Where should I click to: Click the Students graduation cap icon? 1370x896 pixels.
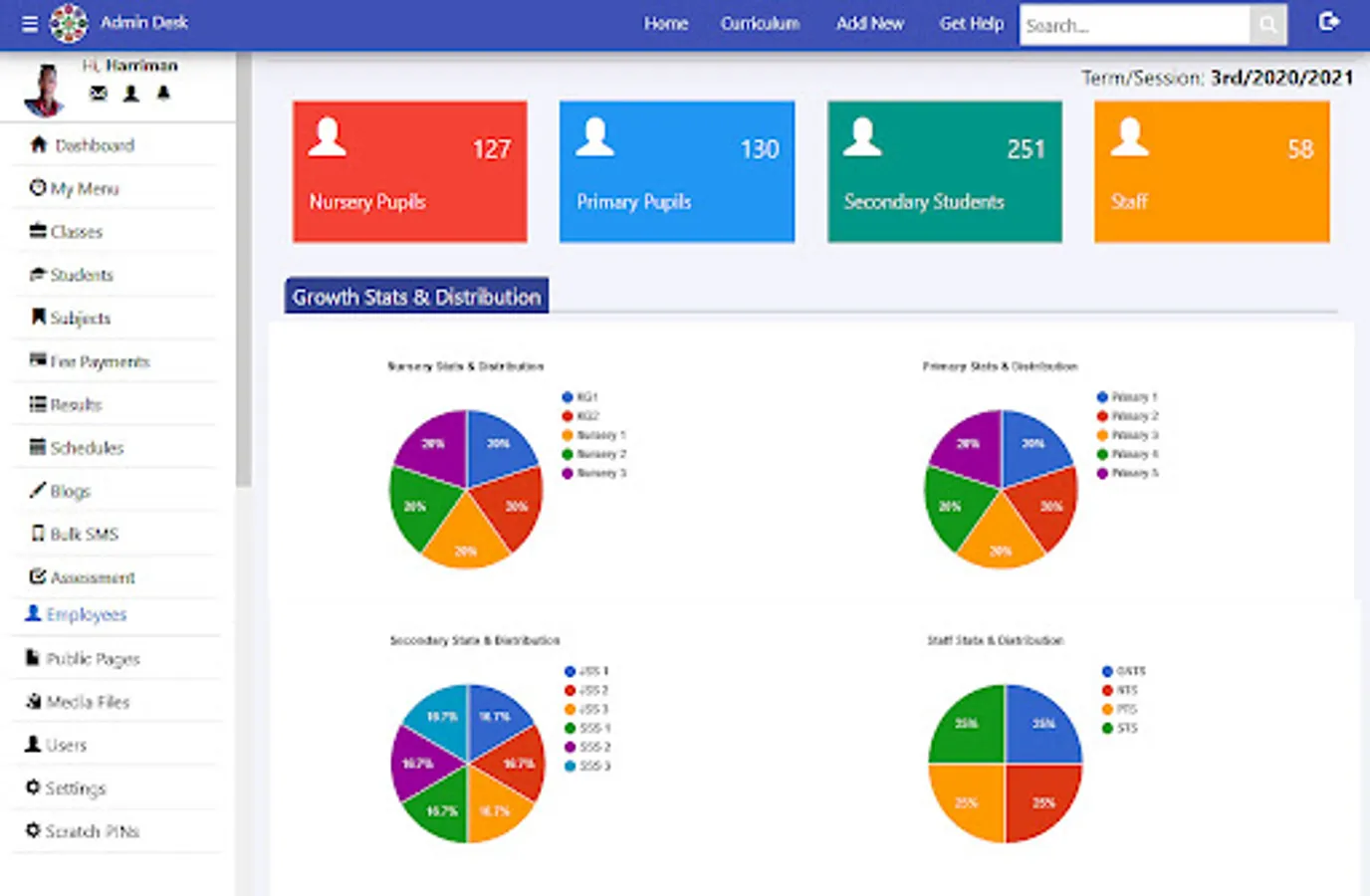(x=38, y=274)
